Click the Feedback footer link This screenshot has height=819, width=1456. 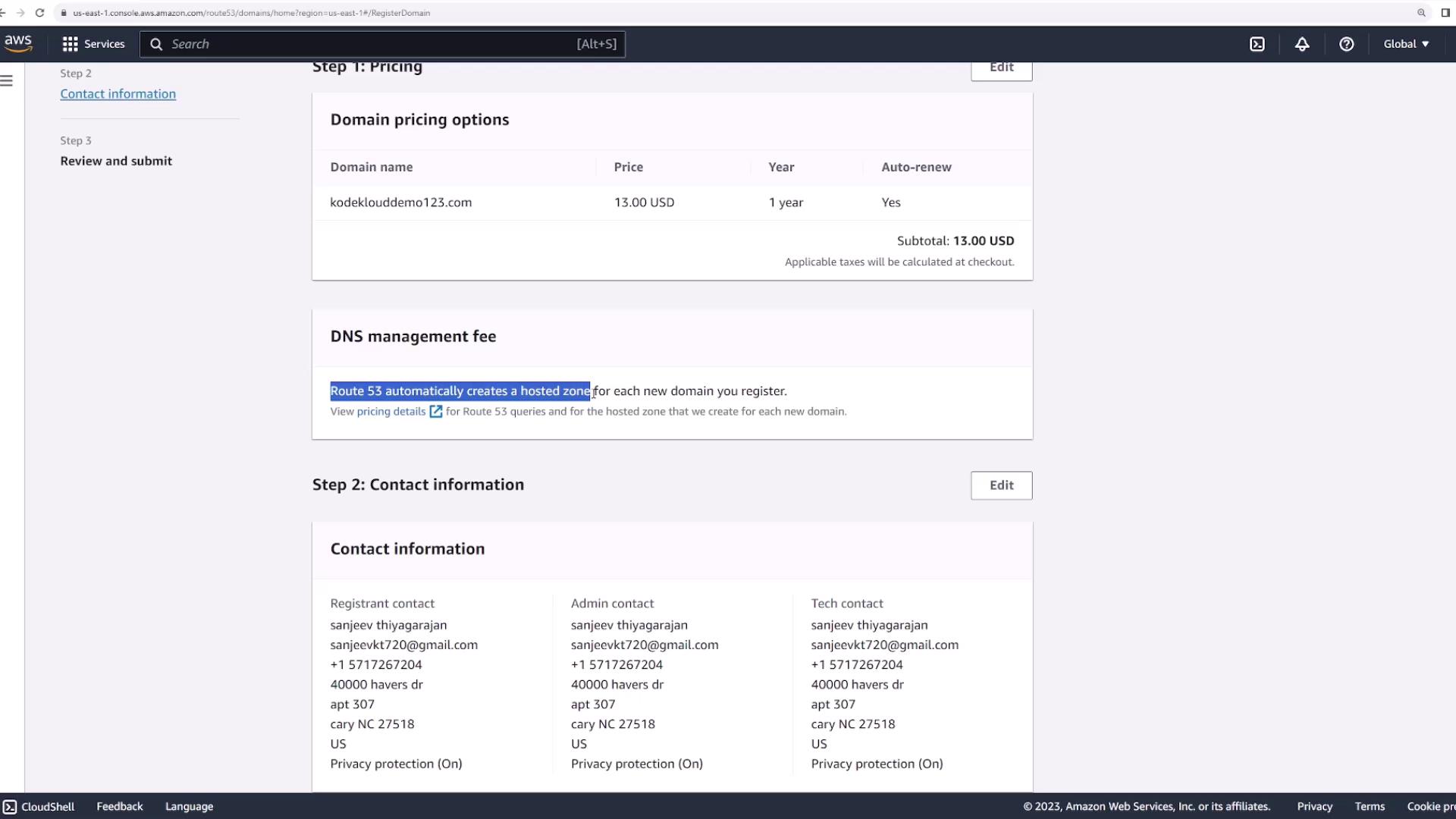119,806
